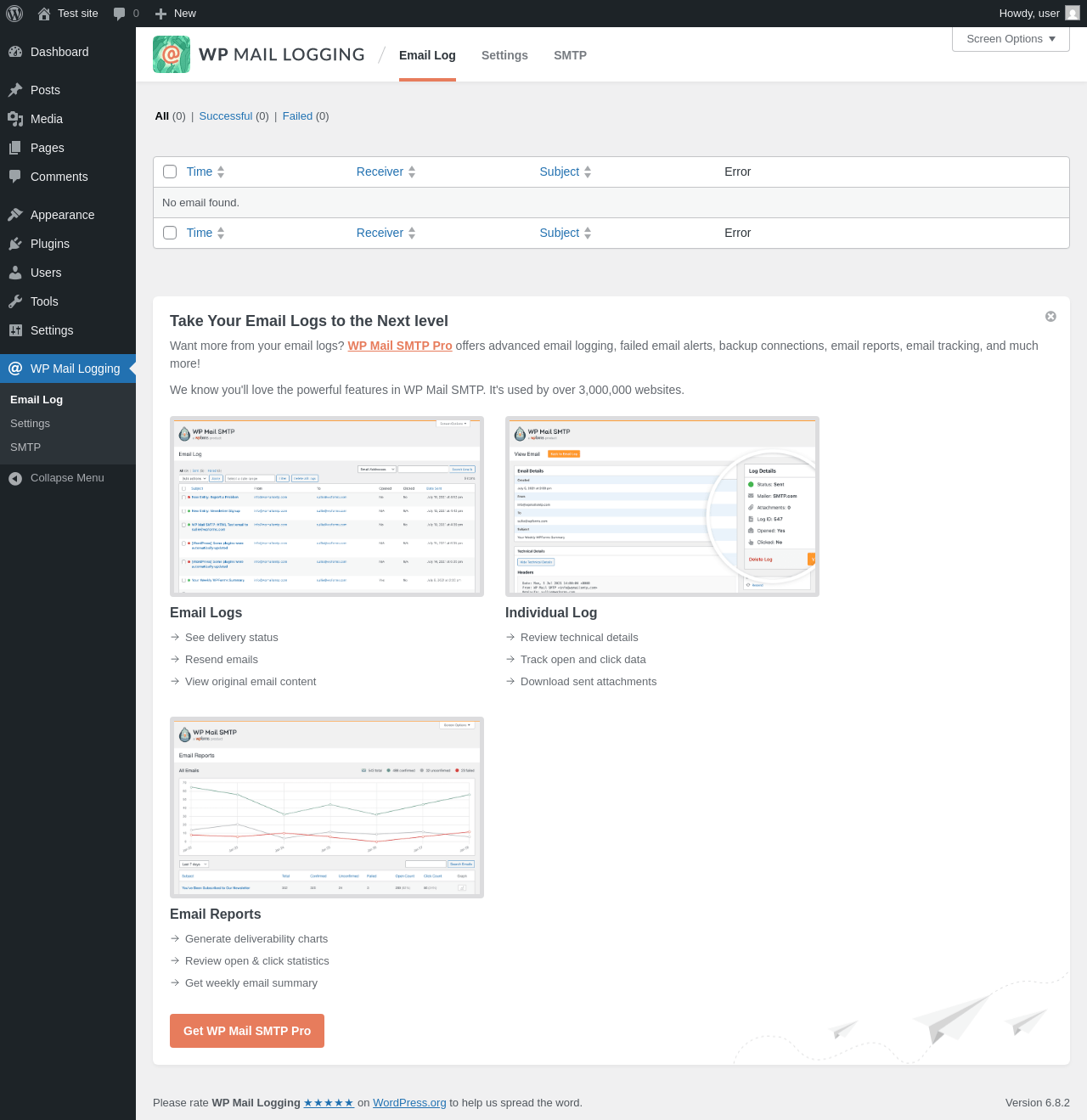Click the Get WP Mail SMTP Pro button

pyautogui.click(x=247, y=1031)
